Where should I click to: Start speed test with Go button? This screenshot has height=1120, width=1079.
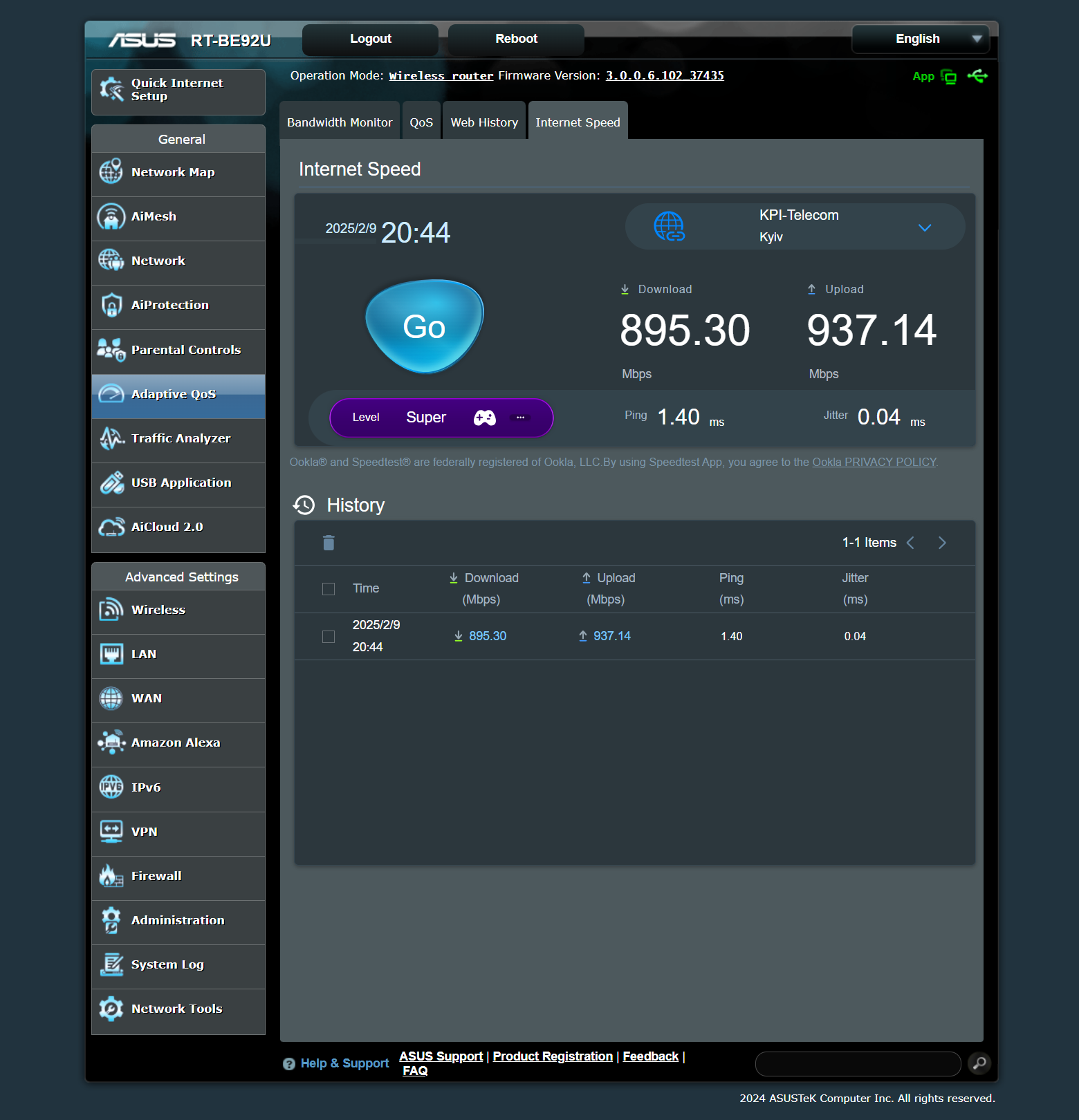[x=425, y=326]
